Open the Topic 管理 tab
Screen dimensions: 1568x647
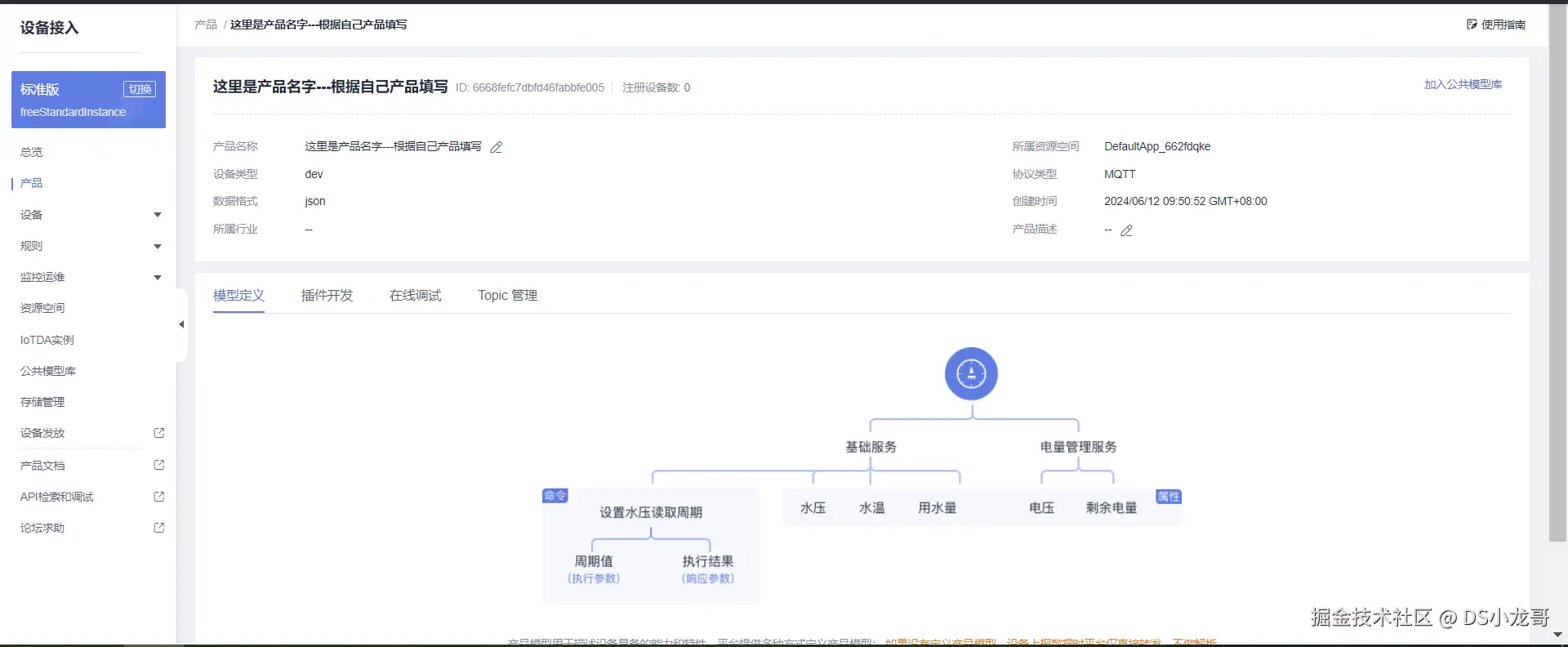pyautogui.click(x=507, y=295)
